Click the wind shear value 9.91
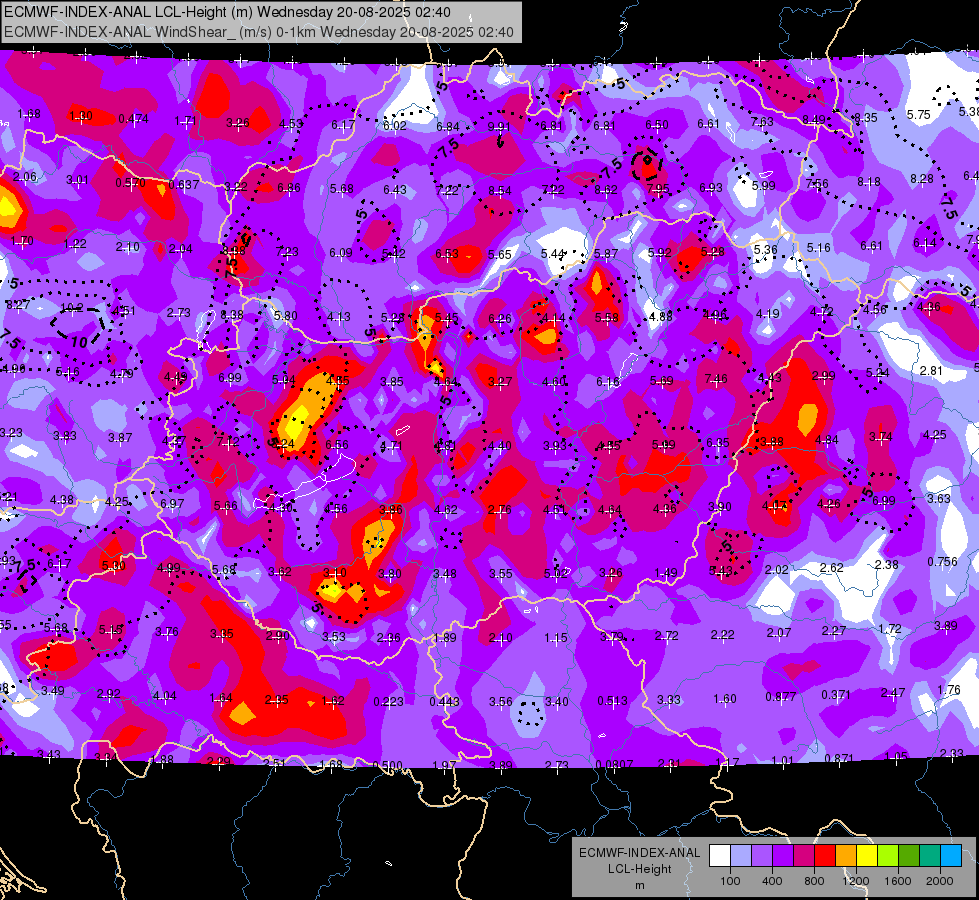The height and width of the screenshot is (900, 979). [499, 127]
